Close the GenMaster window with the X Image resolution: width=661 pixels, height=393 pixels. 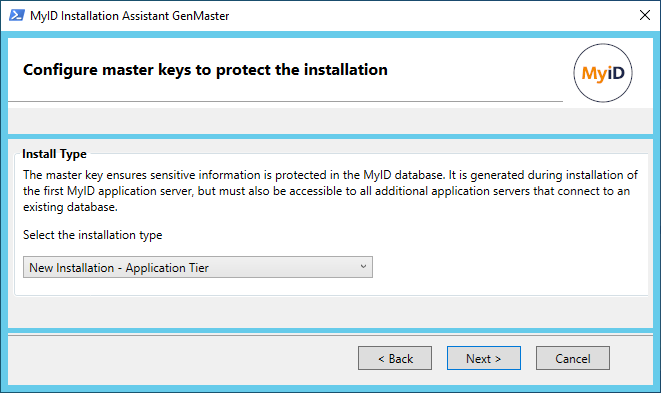pyautogui.click(x=645, y=15)
